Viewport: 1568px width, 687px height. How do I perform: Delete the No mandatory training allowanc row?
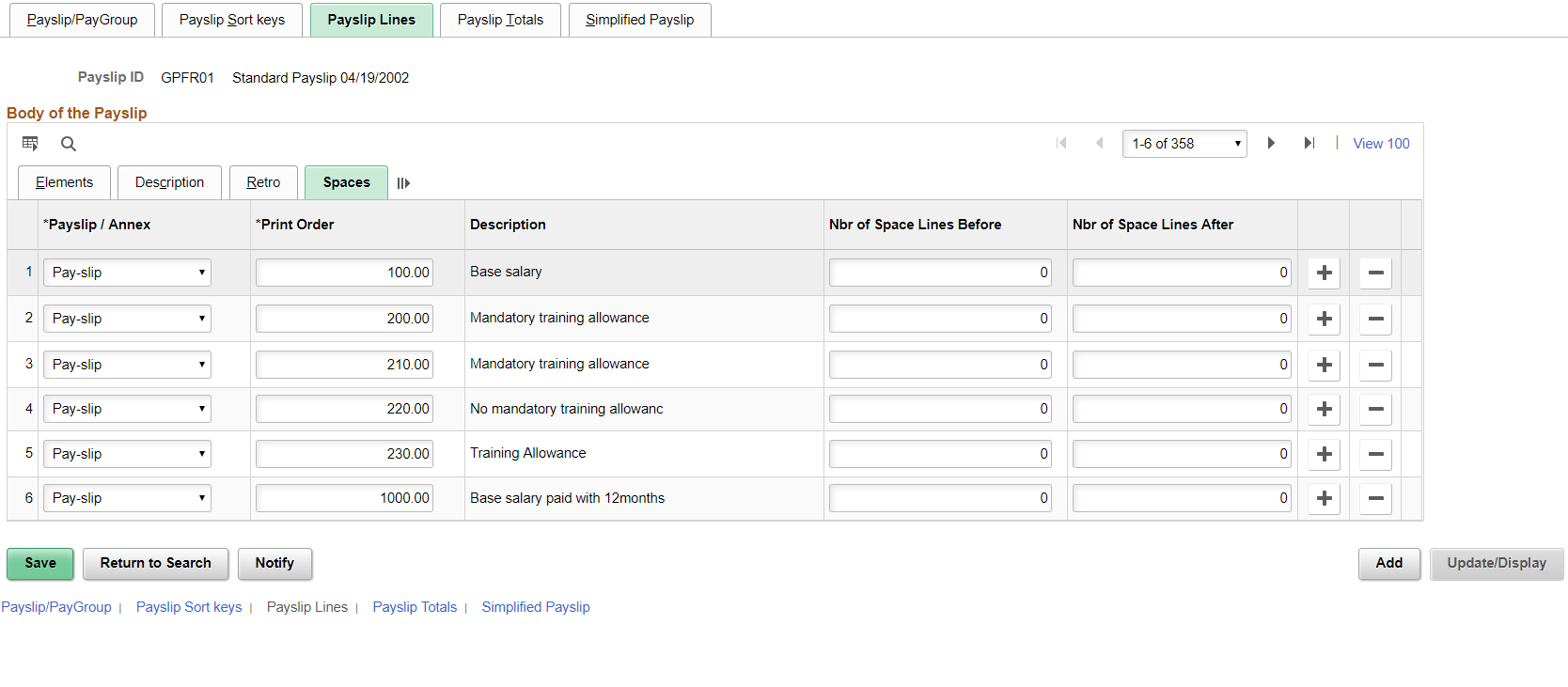point(1375,409)
